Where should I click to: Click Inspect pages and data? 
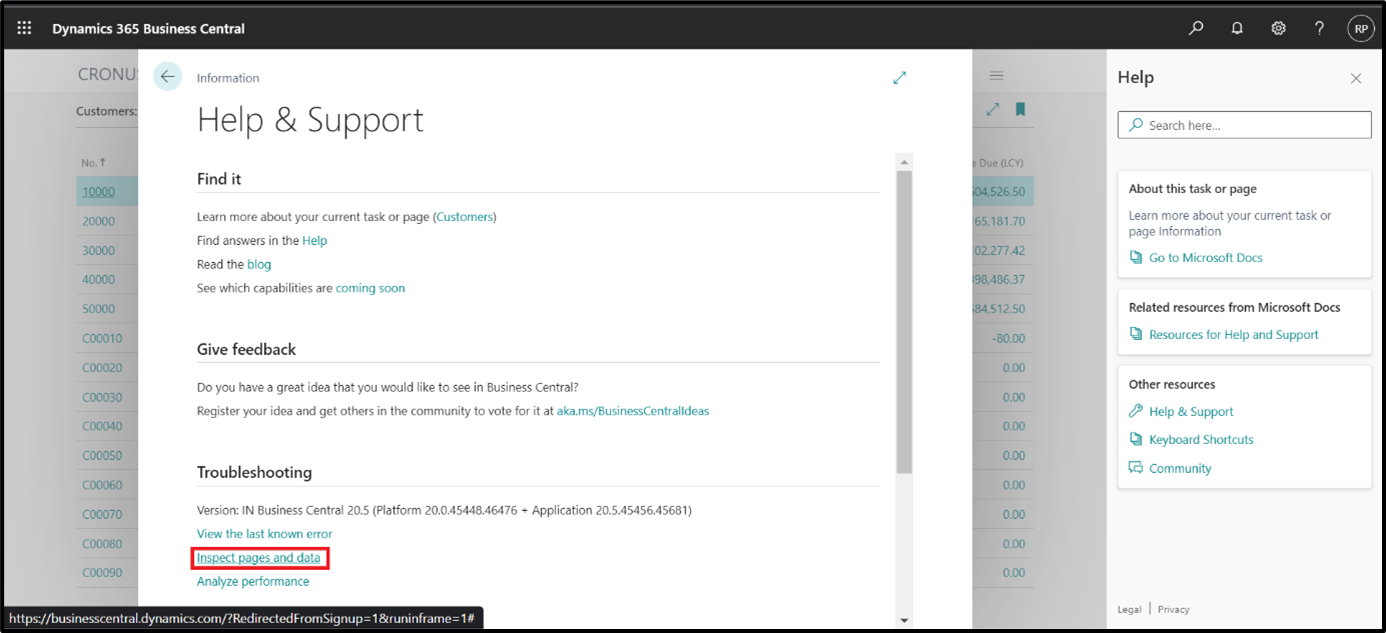coord(259,557)
